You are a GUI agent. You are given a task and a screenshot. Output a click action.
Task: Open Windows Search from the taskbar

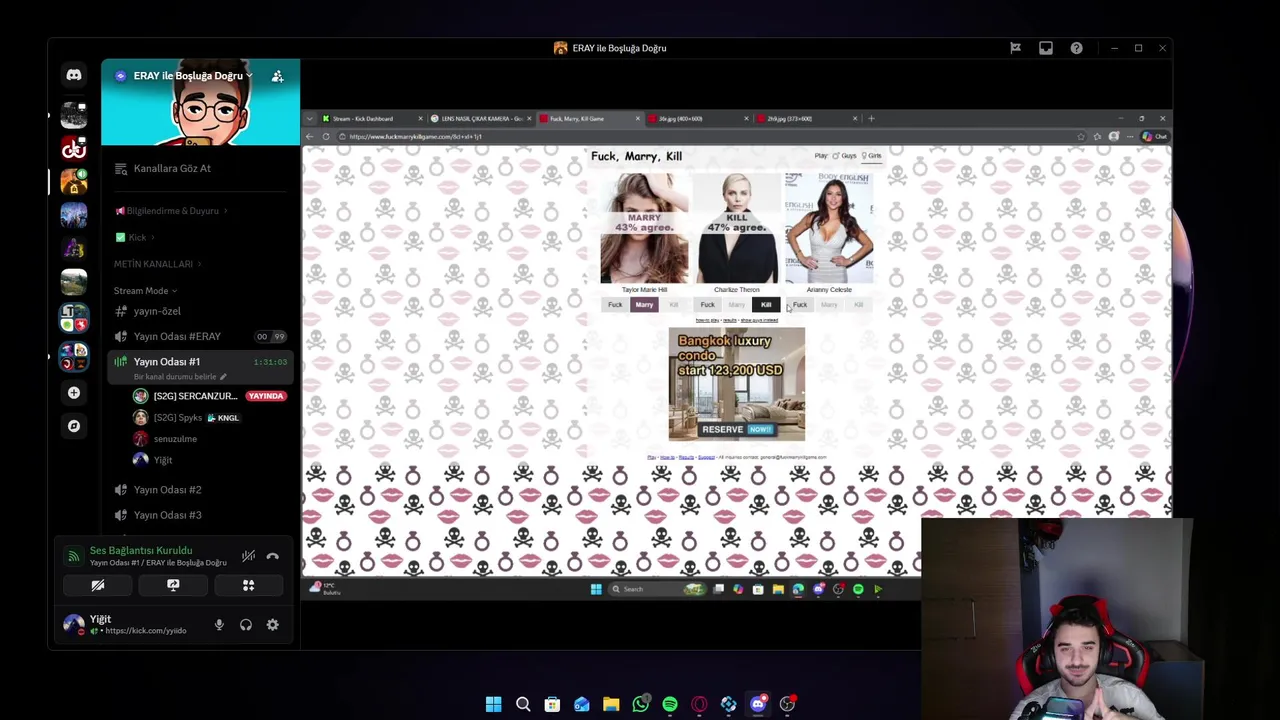click(523, 705)
